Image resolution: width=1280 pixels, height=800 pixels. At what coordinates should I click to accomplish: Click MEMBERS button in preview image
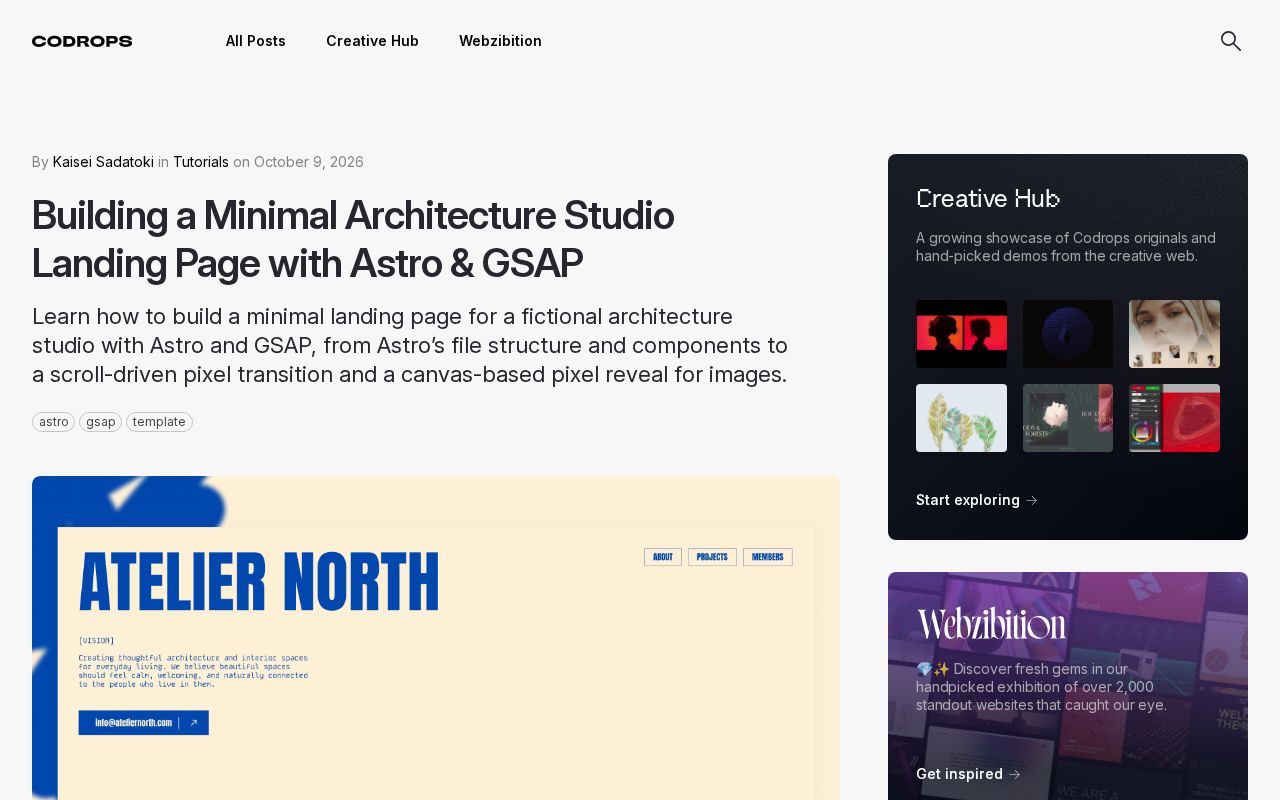(768, 557)
